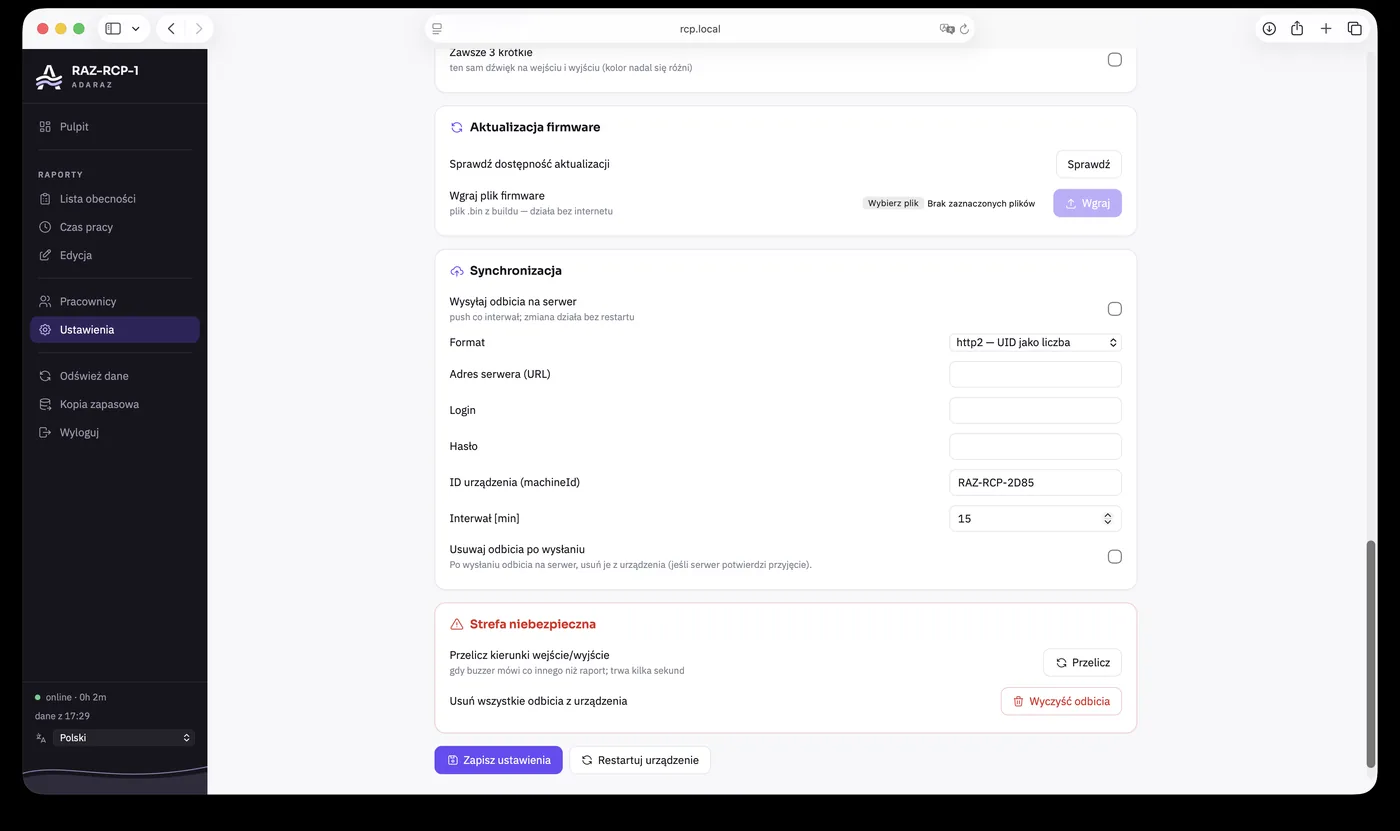Click the online · 0h 2m status text
The image size is (1400, 831).
click(76, 697)
